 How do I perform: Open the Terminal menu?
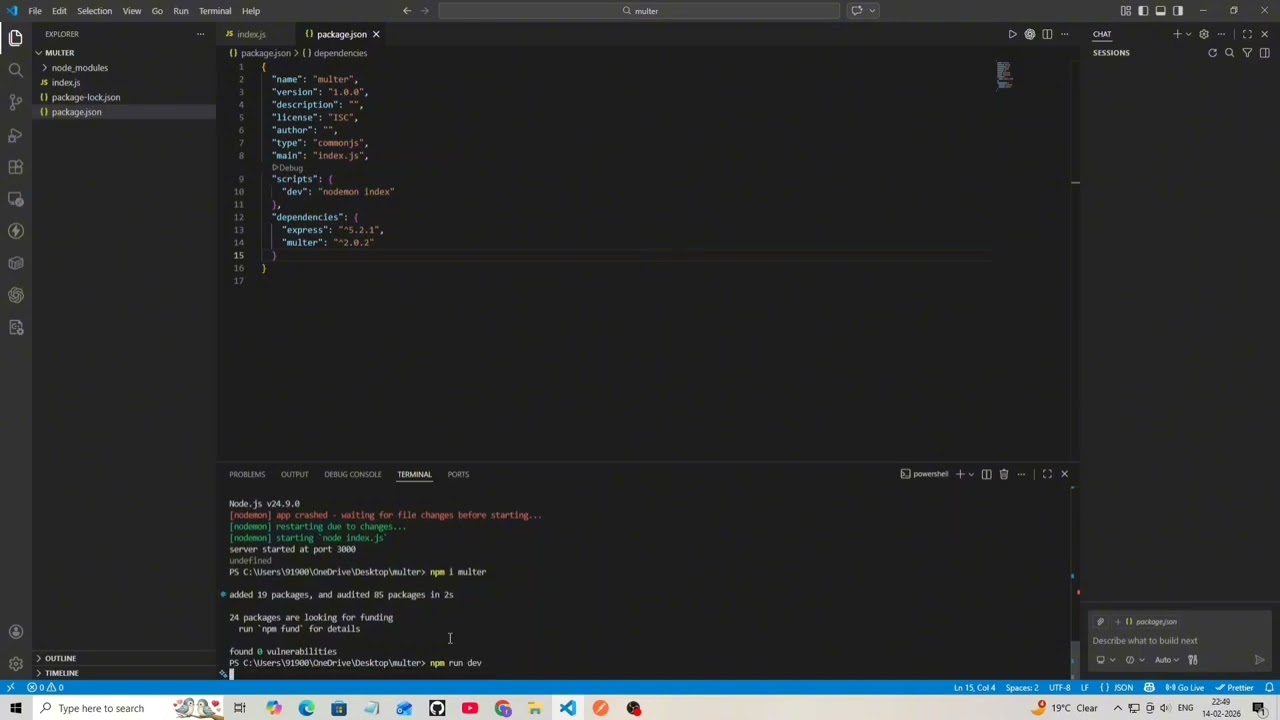[215, 11]
